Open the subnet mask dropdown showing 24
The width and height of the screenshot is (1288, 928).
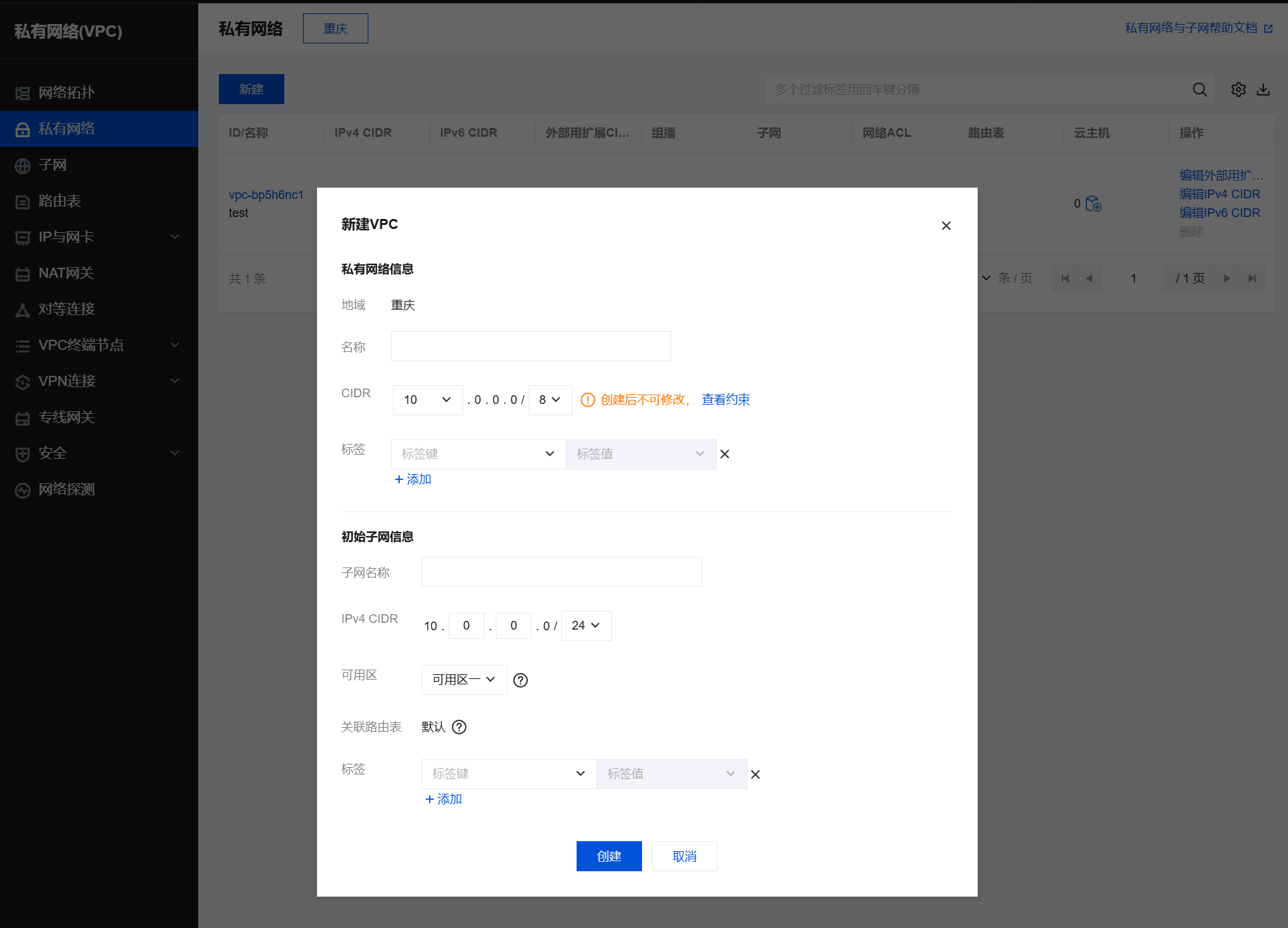tap(586, 626)
